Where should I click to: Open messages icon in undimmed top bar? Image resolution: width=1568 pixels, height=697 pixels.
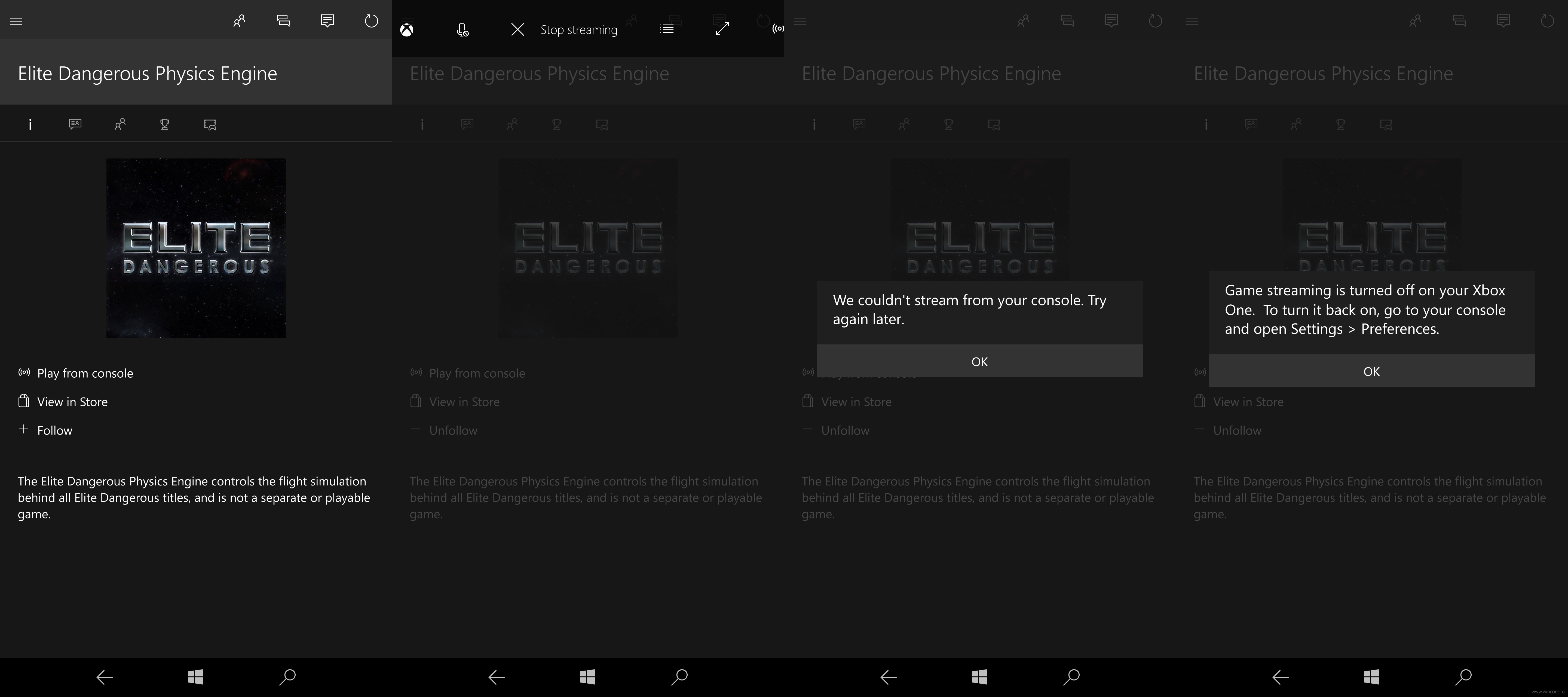(x=327, y=21)
